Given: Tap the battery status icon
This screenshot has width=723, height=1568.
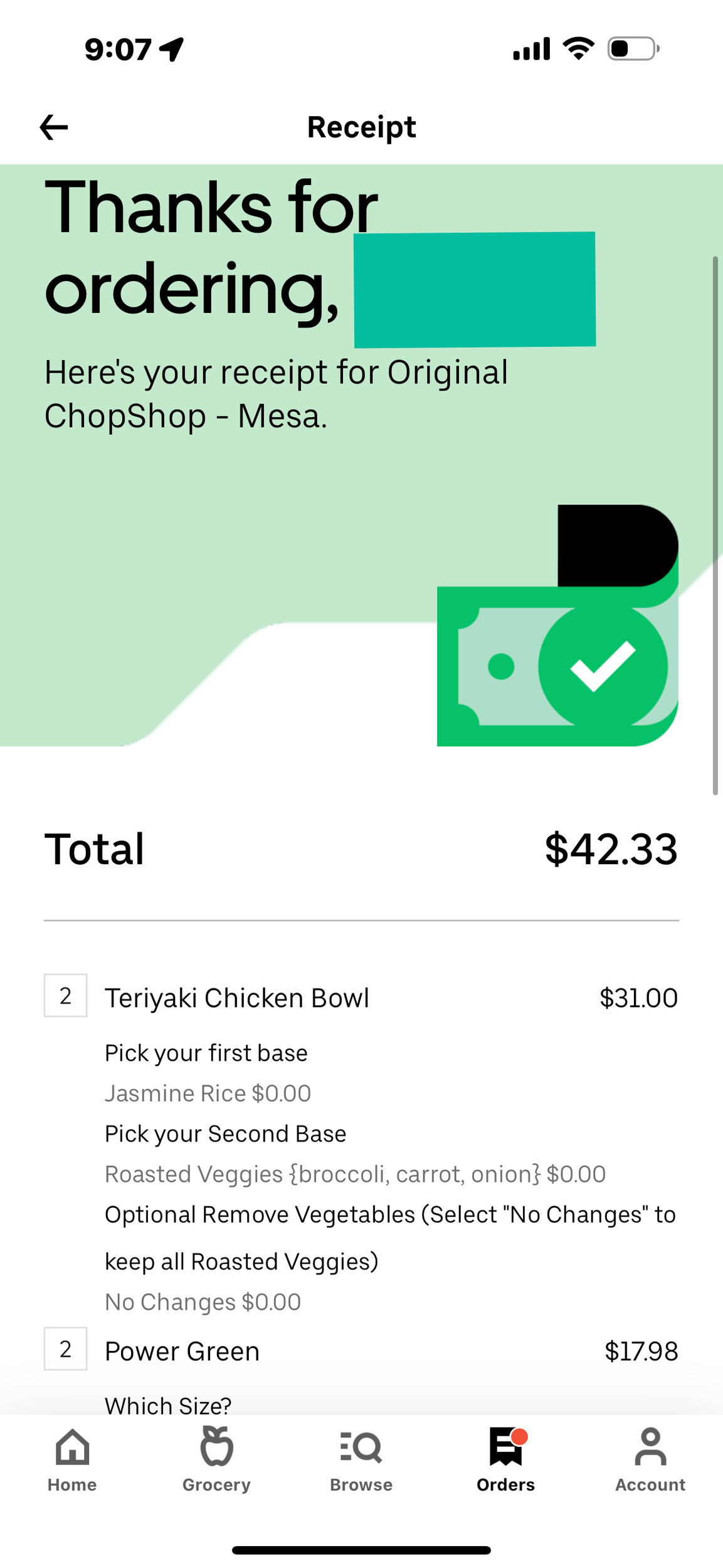Looking at the screenshot, I should [633, 49].
